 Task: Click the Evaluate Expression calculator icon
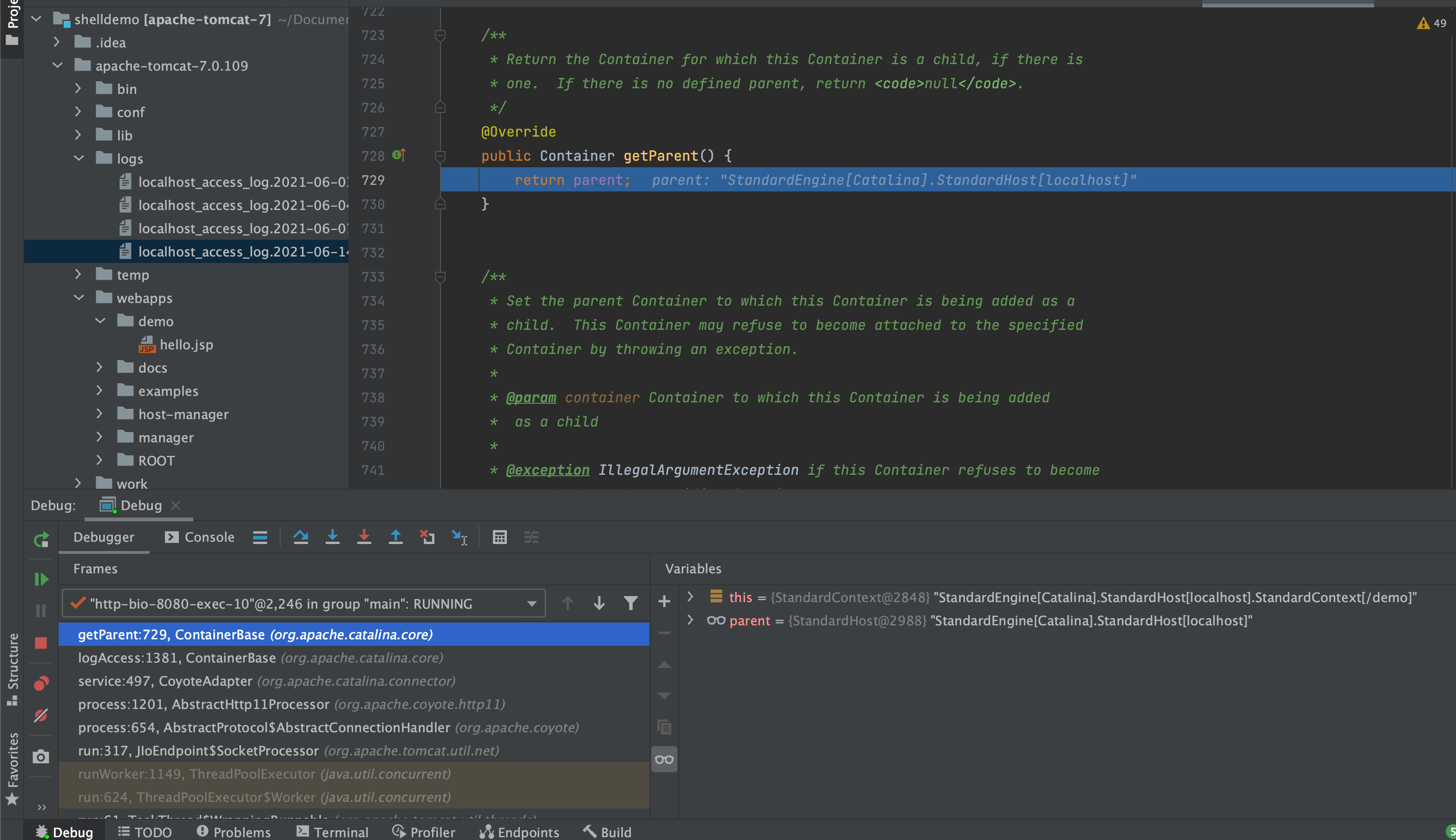pos(499,537)
